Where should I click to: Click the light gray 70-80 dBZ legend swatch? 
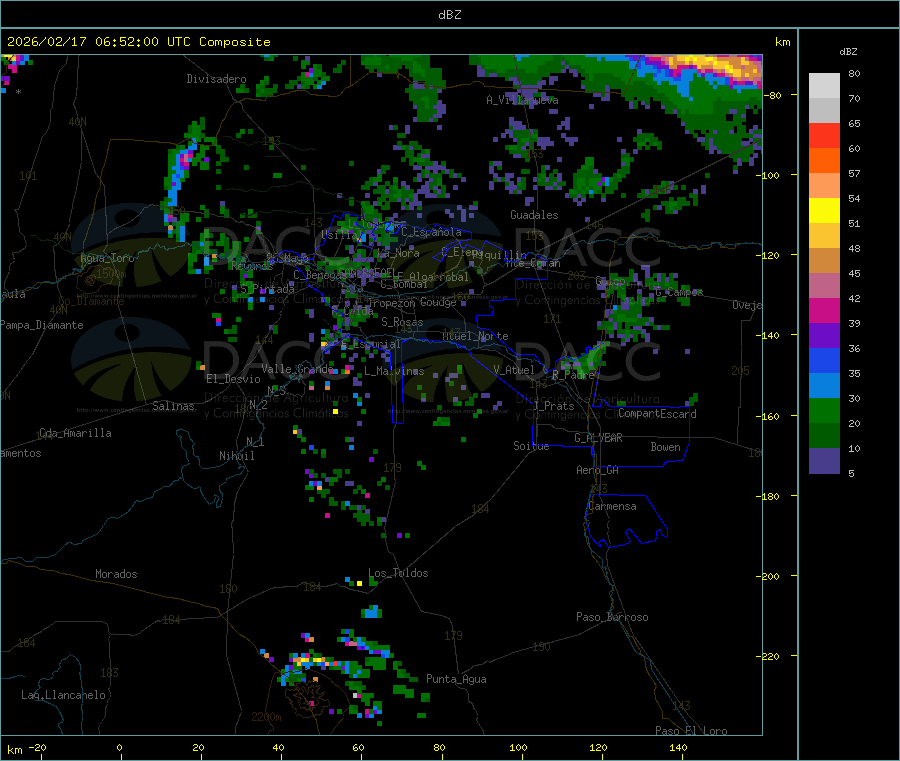(824, 86)
